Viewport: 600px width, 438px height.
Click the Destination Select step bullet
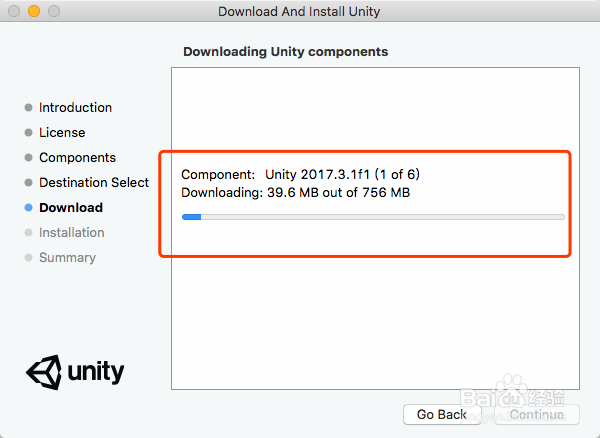[28, 182]
